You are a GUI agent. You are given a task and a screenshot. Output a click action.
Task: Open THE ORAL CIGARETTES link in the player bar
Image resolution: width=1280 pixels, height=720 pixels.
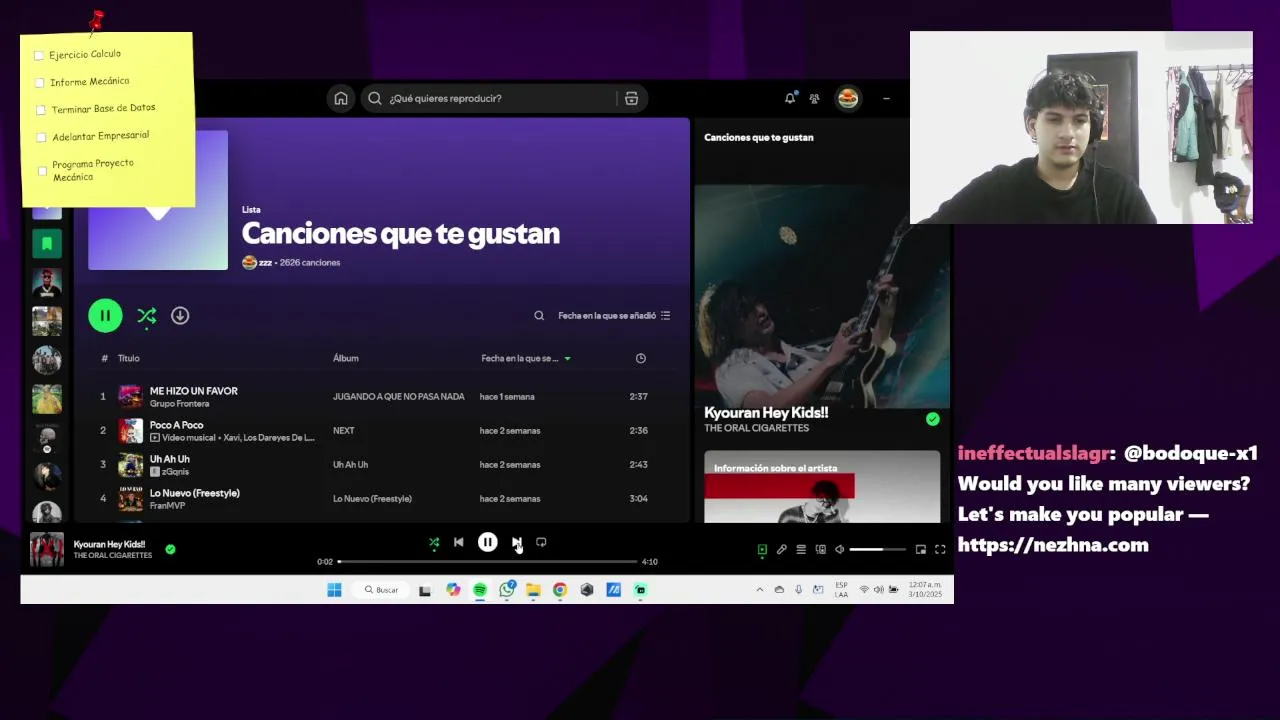pos(113,555)
